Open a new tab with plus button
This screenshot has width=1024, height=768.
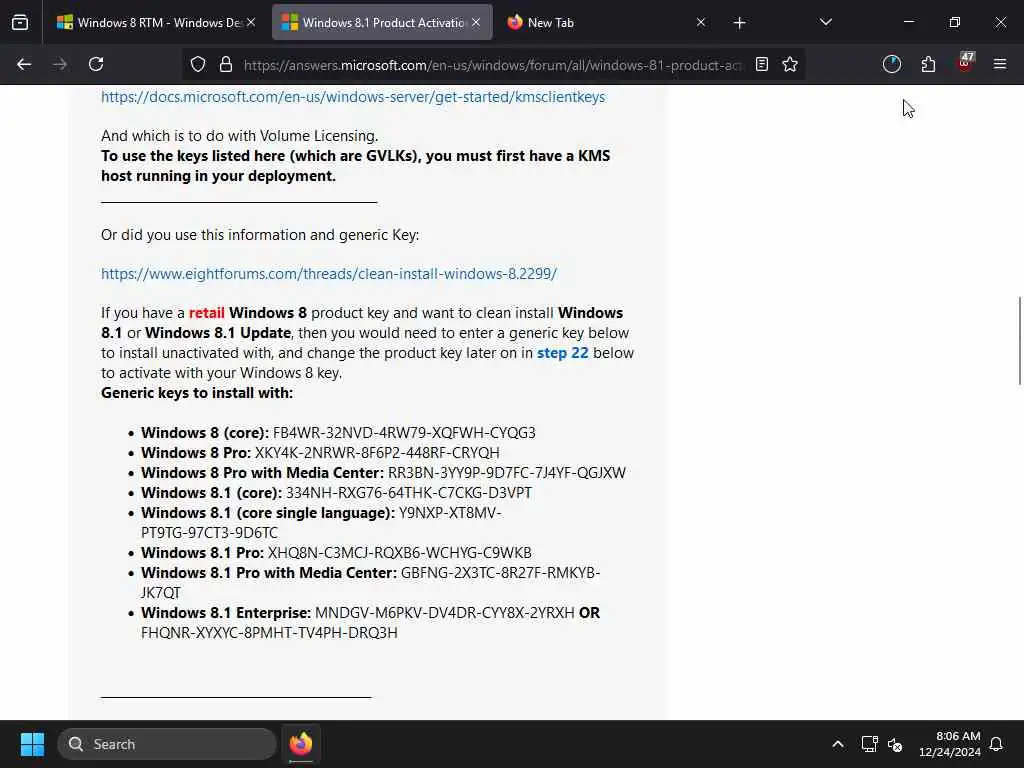pyautogui.click(x=739, y=23)
